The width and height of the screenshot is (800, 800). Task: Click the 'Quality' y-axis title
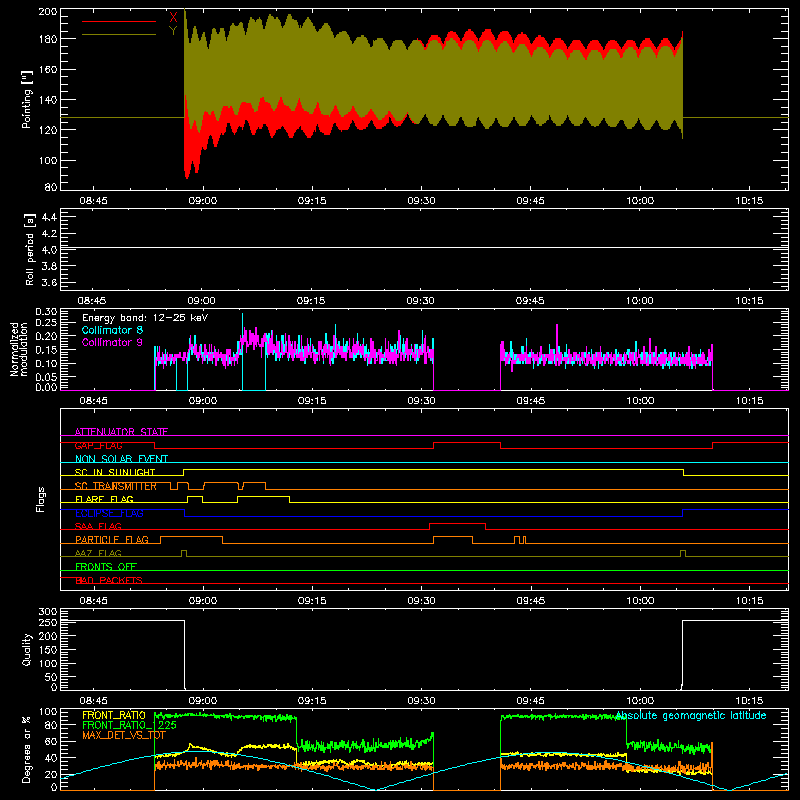pos(27,649)
